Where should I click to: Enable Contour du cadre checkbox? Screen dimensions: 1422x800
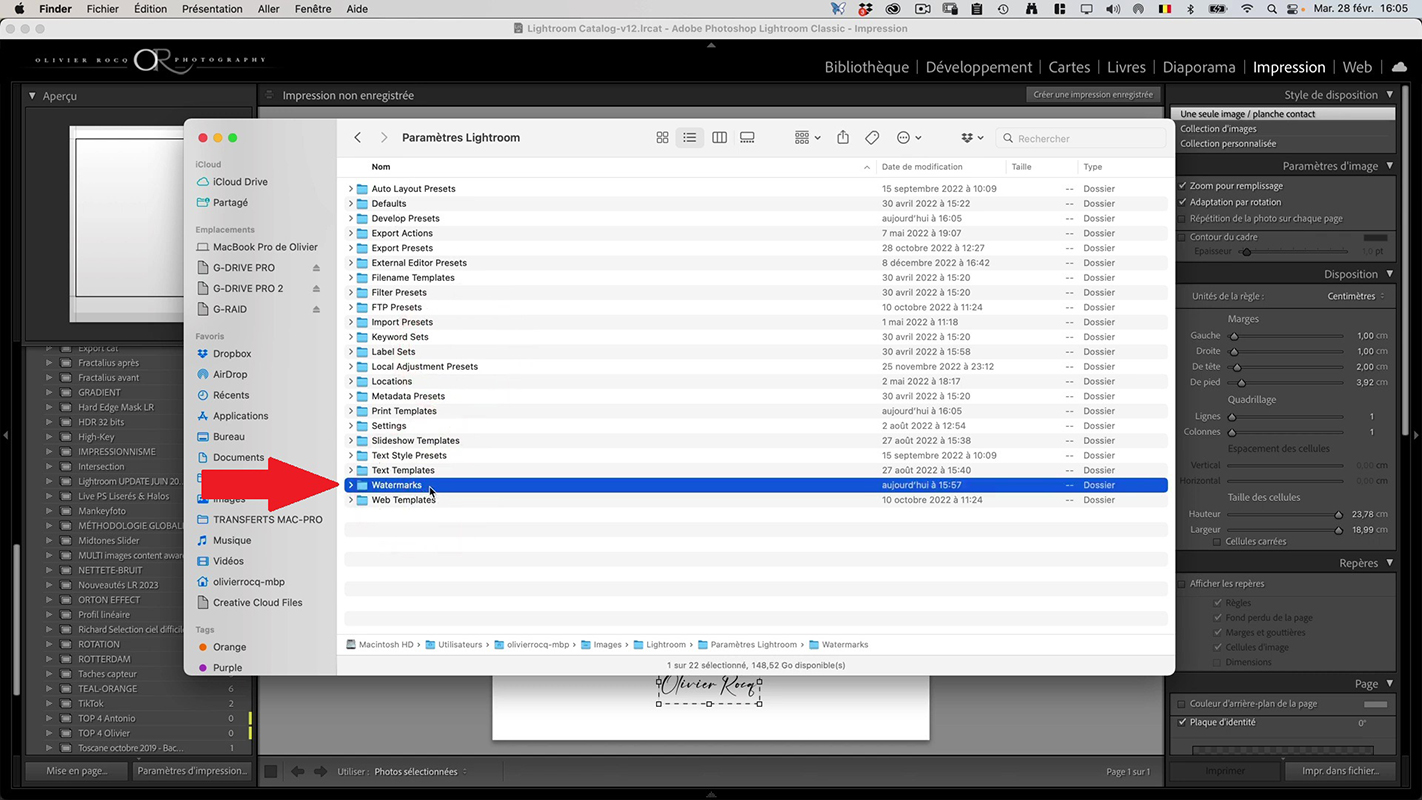pos(1183,237)
